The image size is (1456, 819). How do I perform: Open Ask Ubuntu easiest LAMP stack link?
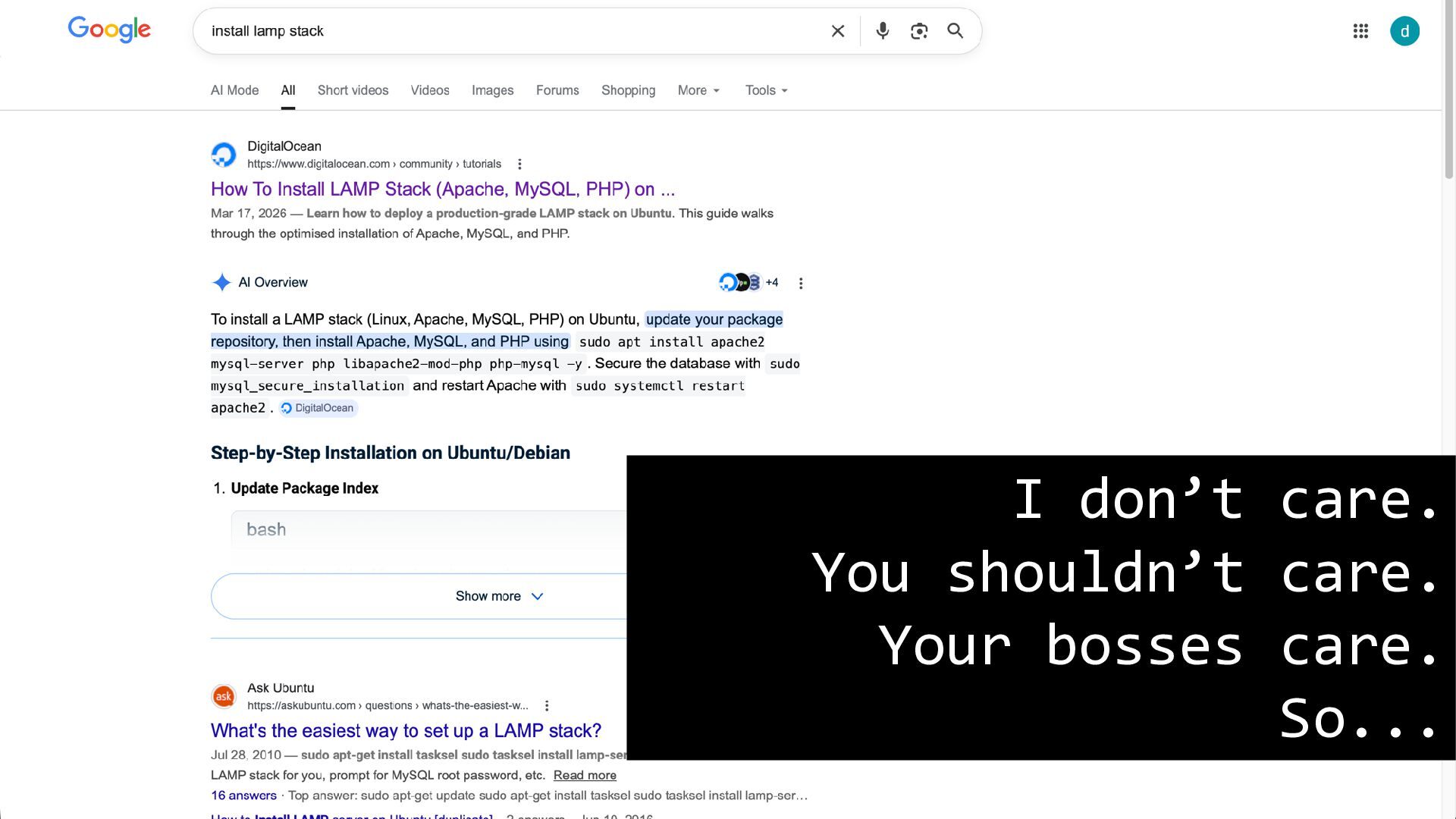[x=406, y=730]
